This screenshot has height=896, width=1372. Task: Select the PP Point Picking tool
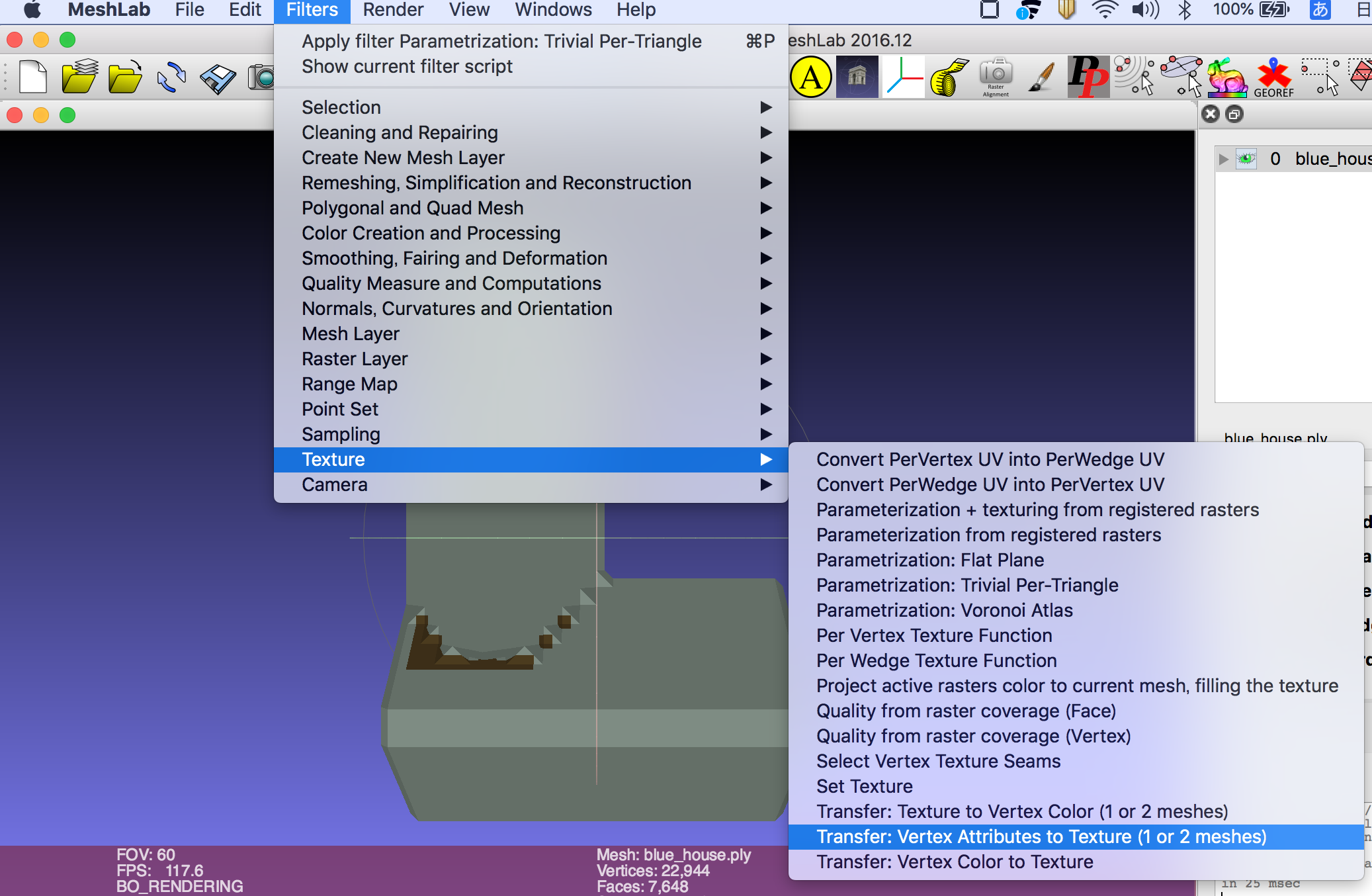point(1089,77)
